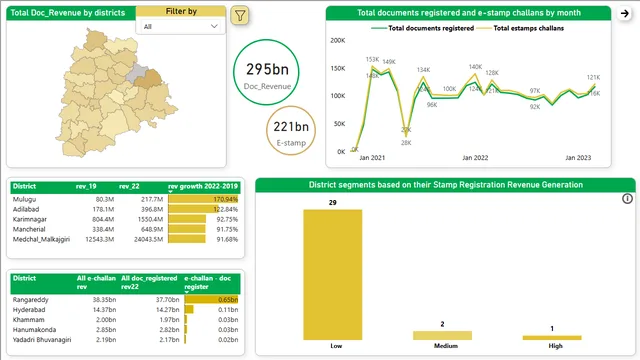Sort by rev_19 column header
This screenshot has height=360, width=640.
[86, 187]
